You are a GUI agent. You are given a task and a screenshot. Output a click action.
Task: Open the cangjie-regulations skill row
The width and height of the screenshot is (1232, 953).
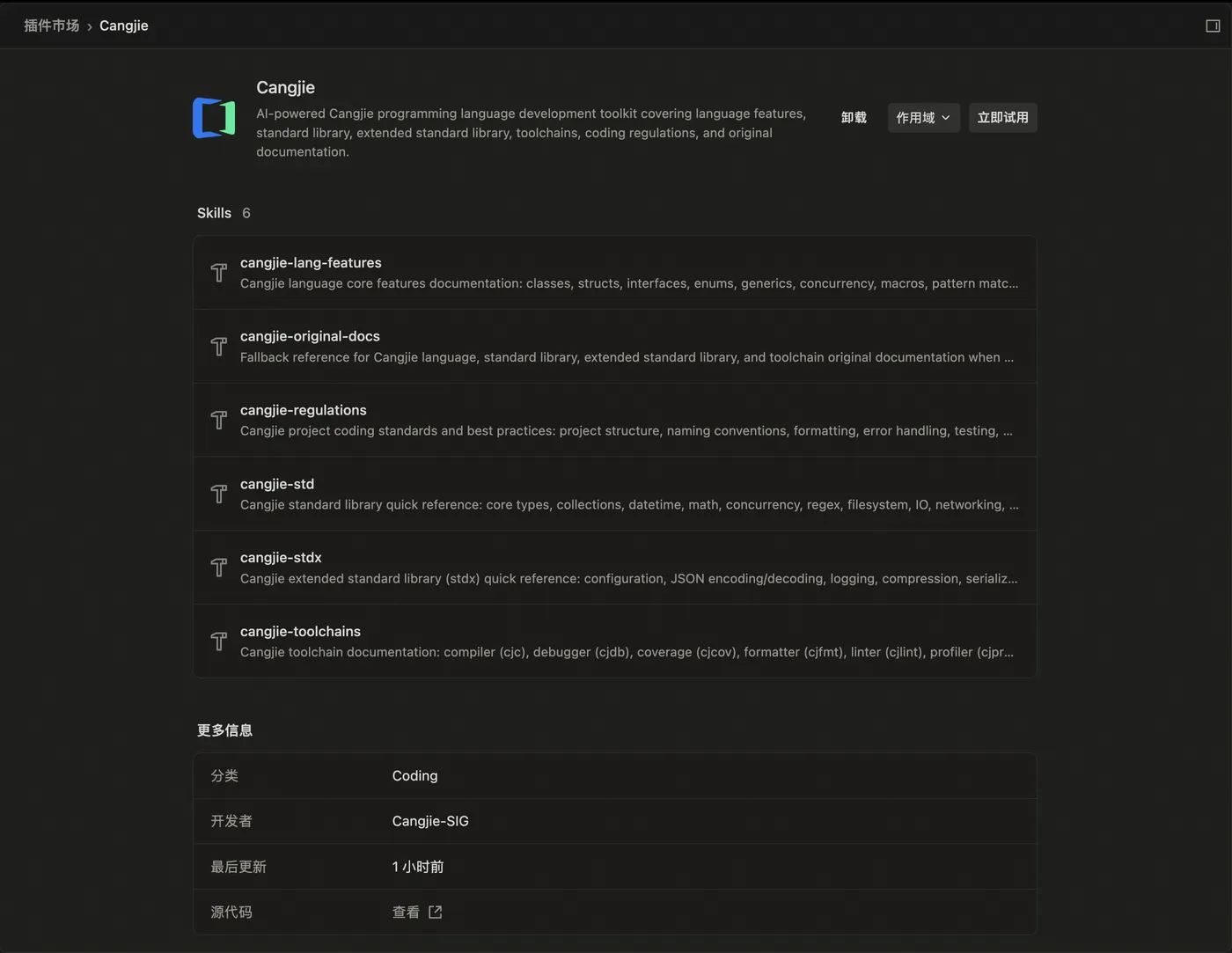coord(614,420)
